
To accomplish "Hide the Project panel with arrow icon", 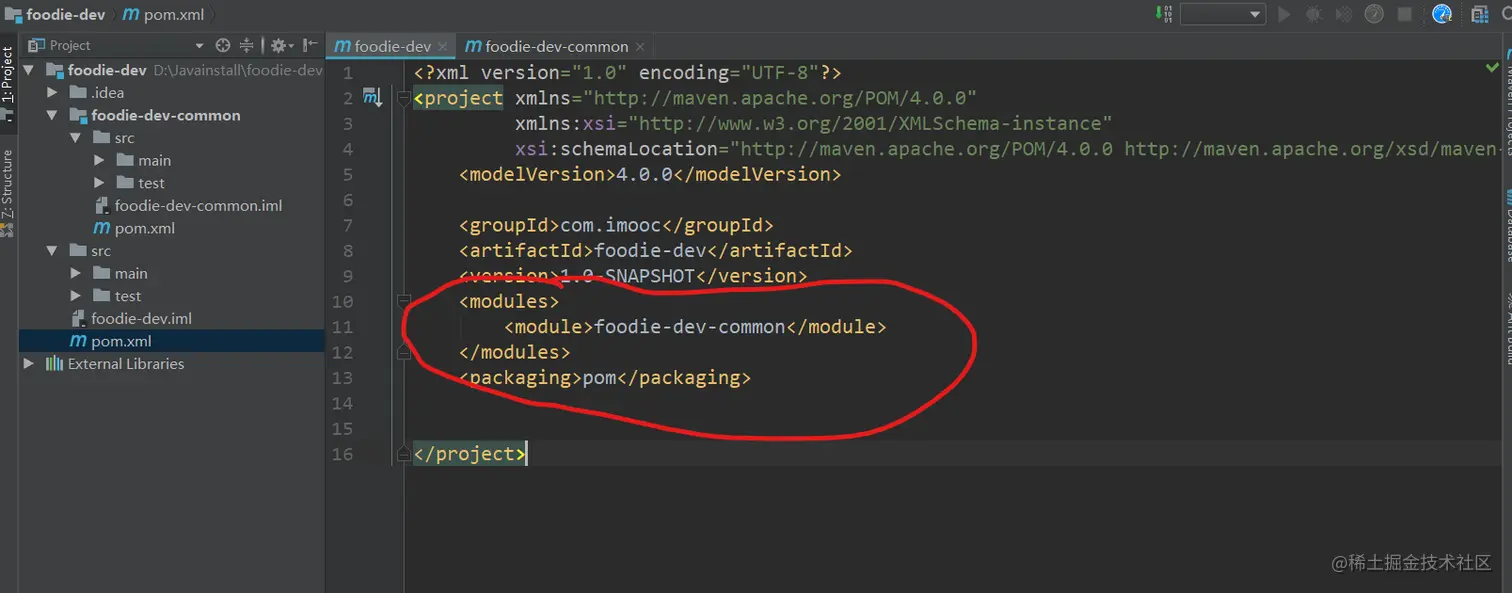I will (311, 45).
